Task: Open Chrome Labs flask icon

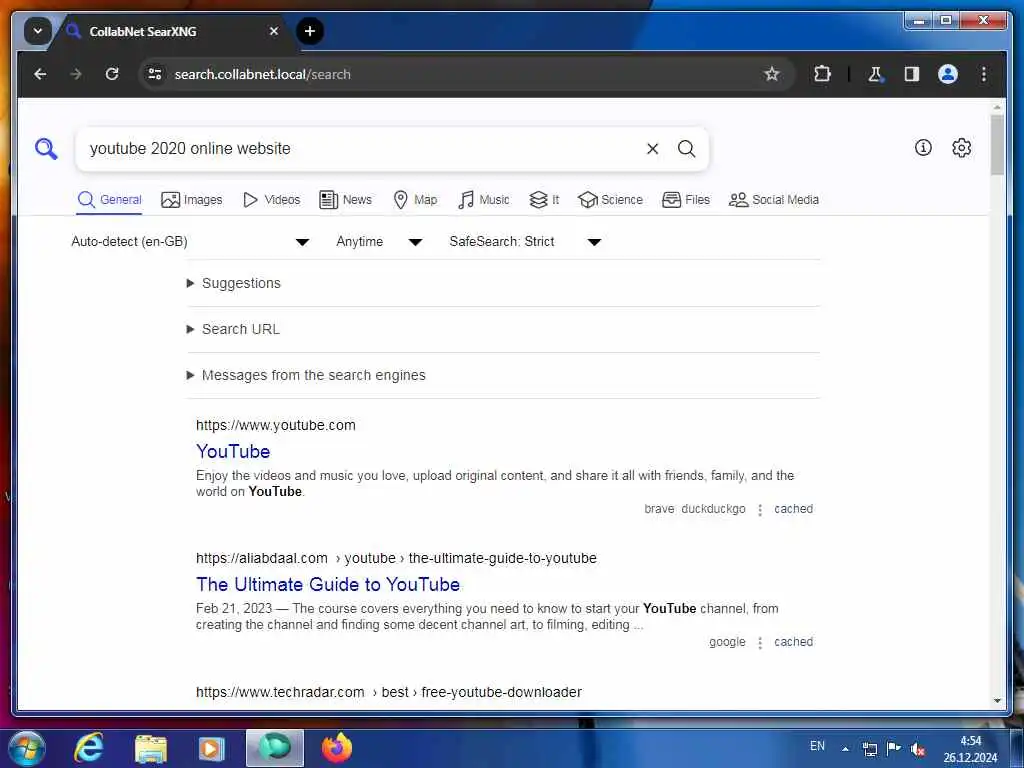Action: pos(875,74)
